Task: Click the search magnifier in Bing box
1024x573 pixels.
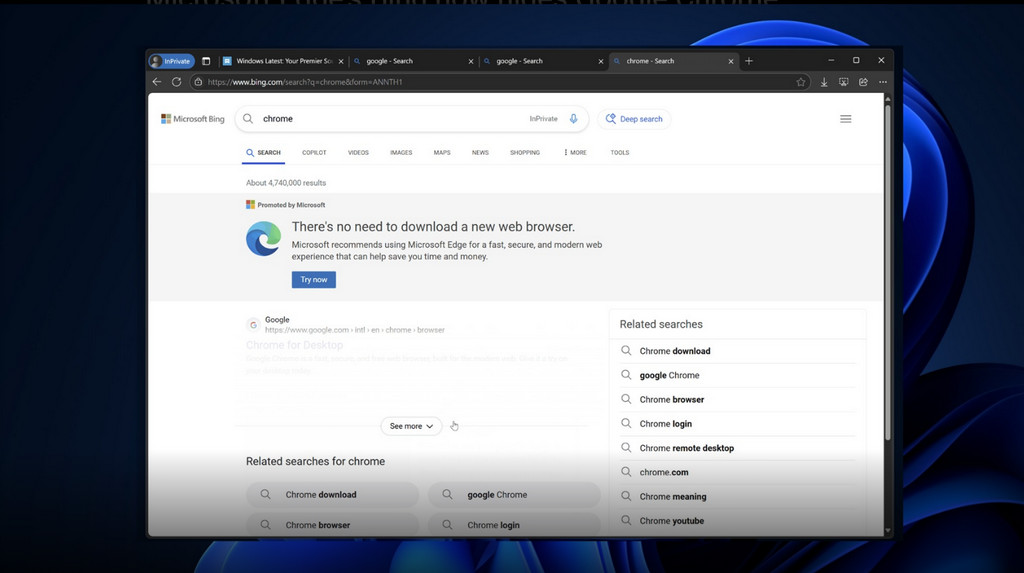Action: coord(248,118)
